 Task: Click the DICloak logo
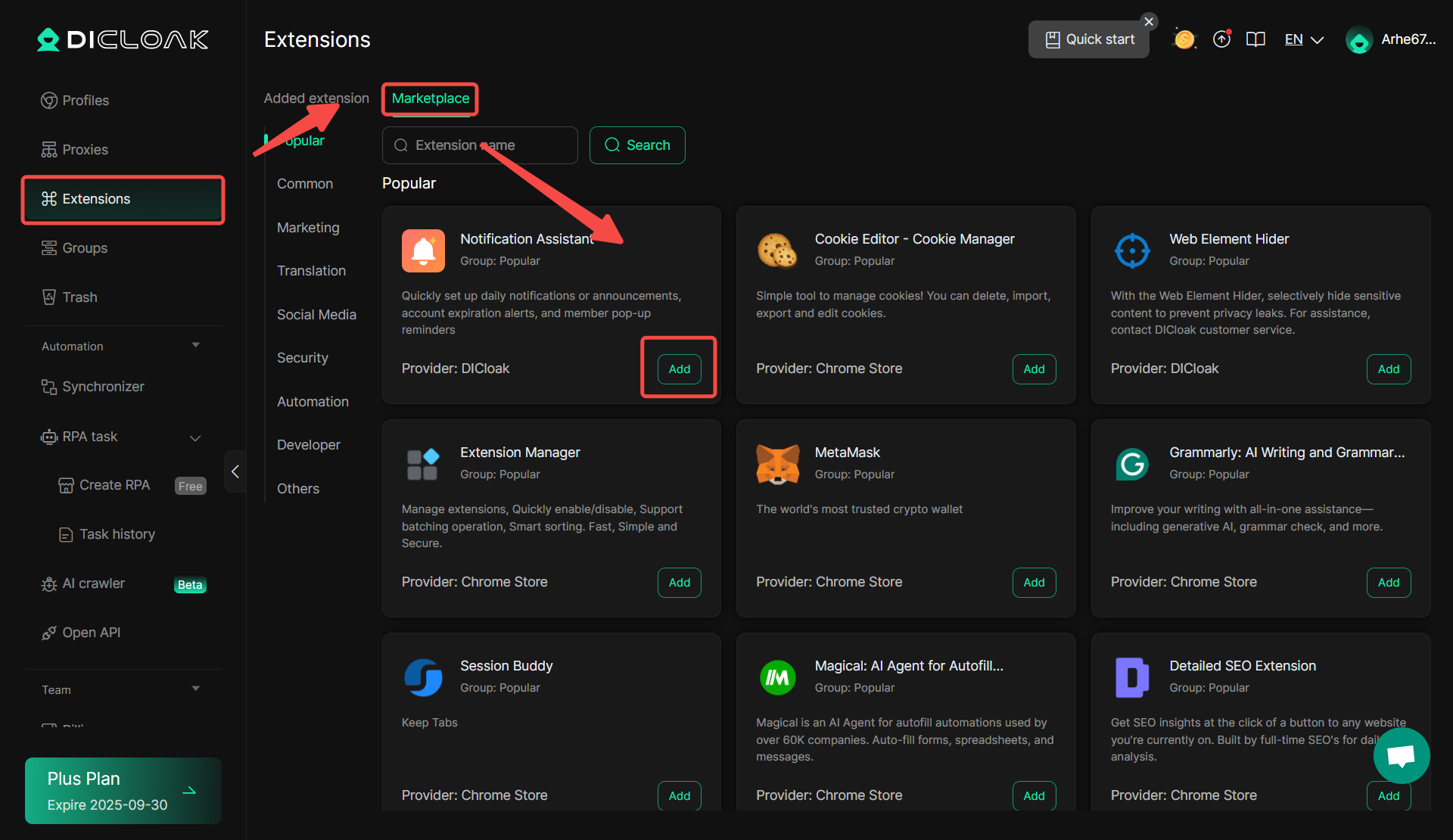(x=123, y=39)
